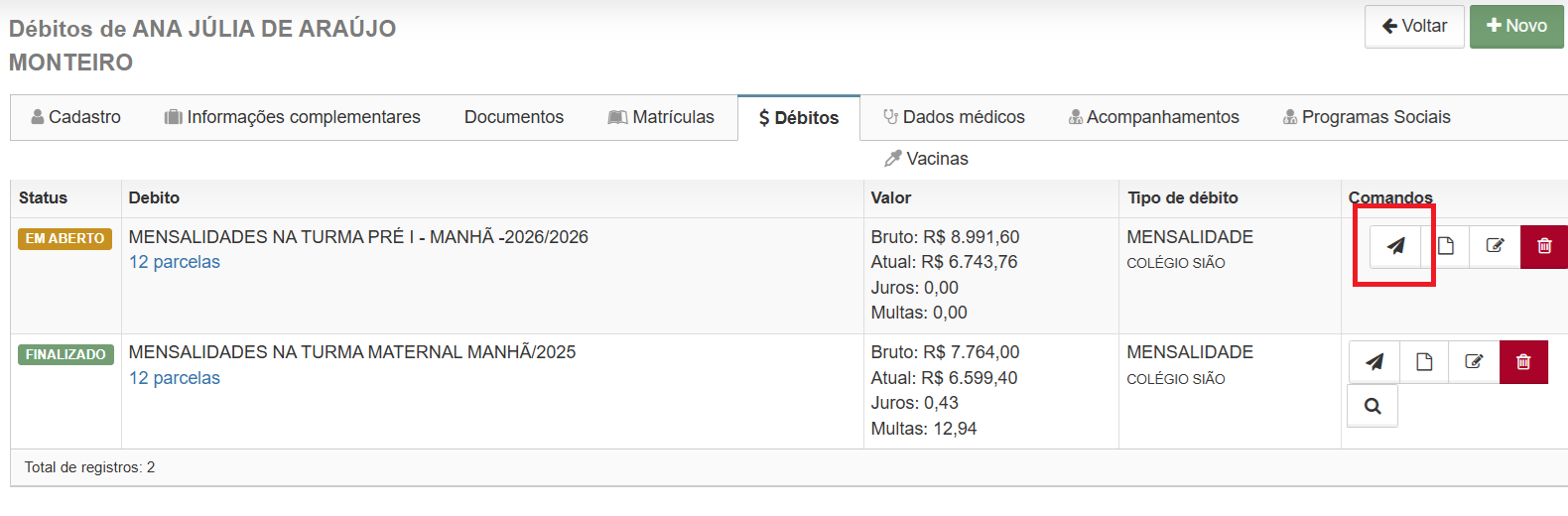Select the Vacinas tab
Image resolution: width=1568 pixels, height=516 pixels.
pos(926,159)
